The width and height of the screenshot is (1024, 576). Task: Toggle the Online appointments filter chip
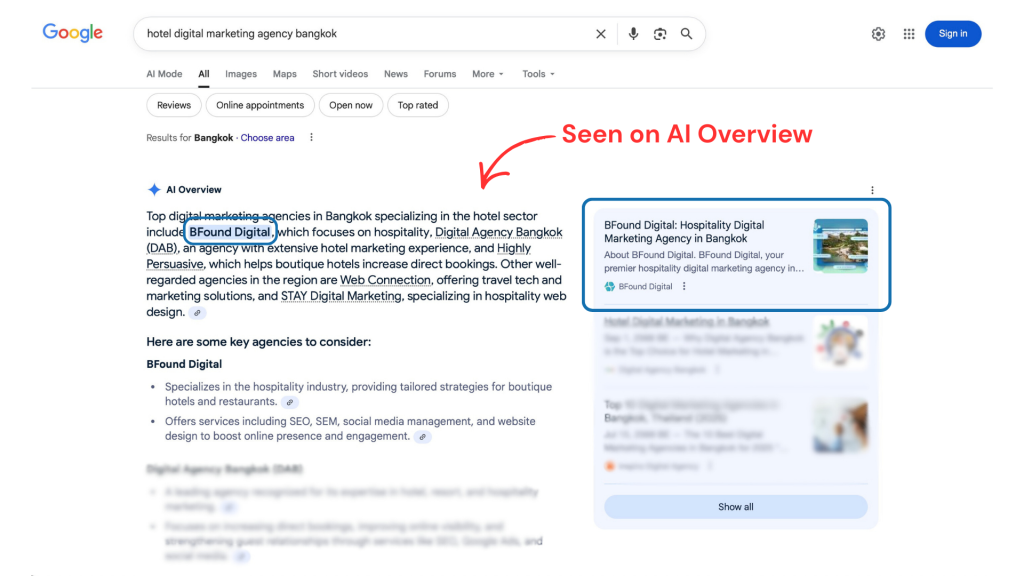(260, 105)
